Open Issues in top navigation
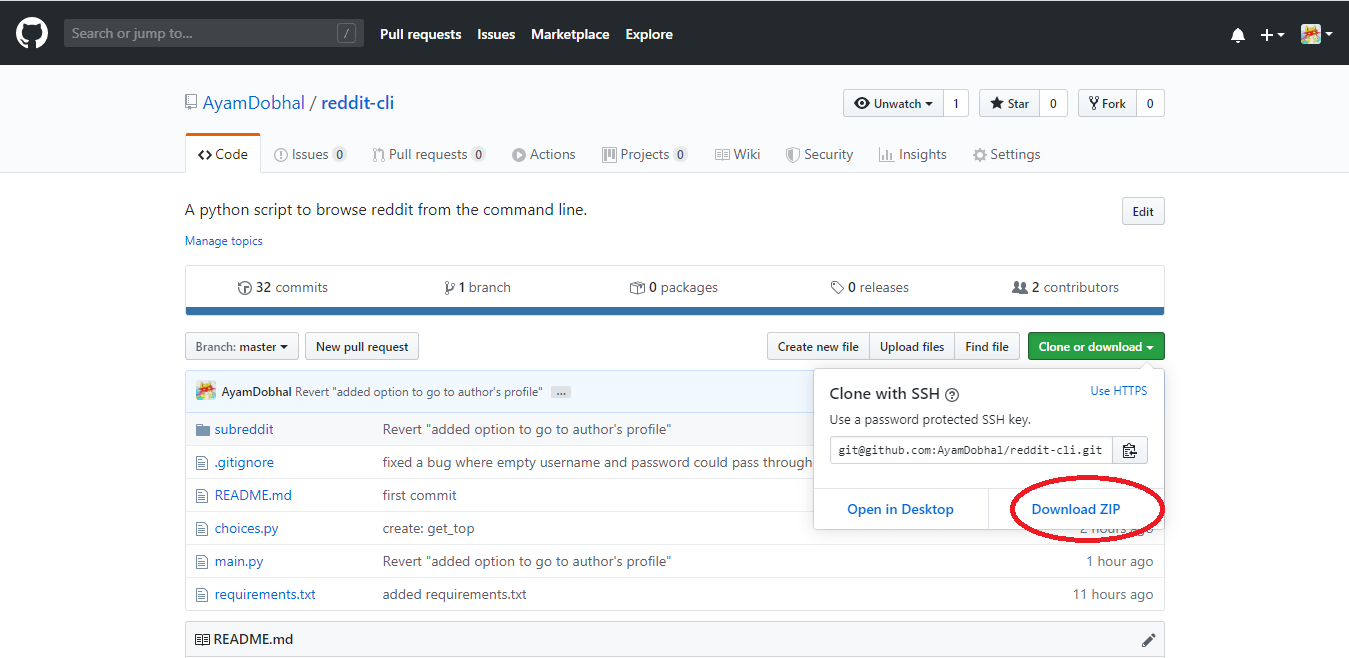The image size is (1349, 658). 496,34
